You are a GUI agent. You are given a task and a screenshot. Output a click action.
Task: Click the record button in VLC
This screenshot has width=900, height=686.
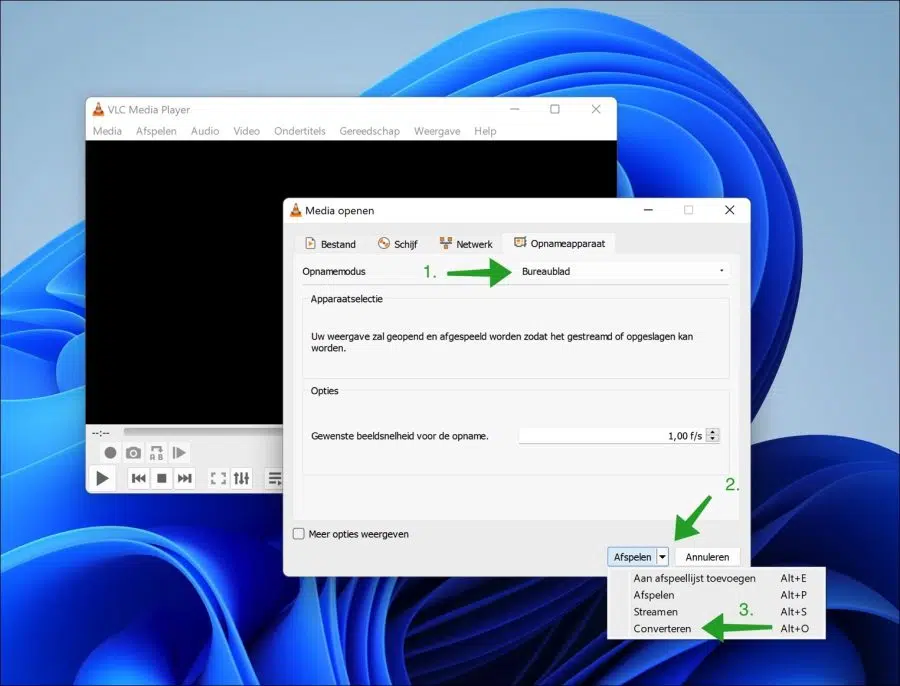click(110, 453)
